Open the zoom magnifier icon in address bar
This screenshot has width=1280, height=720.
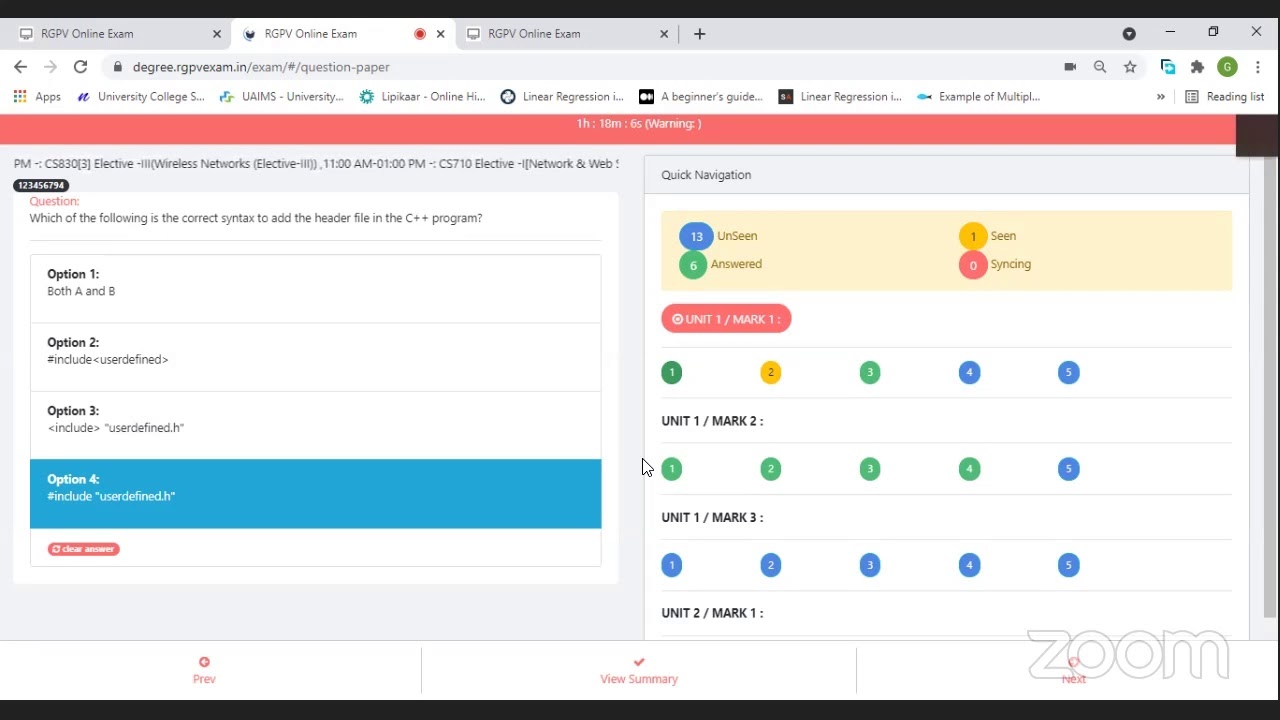coord(1100,67)
